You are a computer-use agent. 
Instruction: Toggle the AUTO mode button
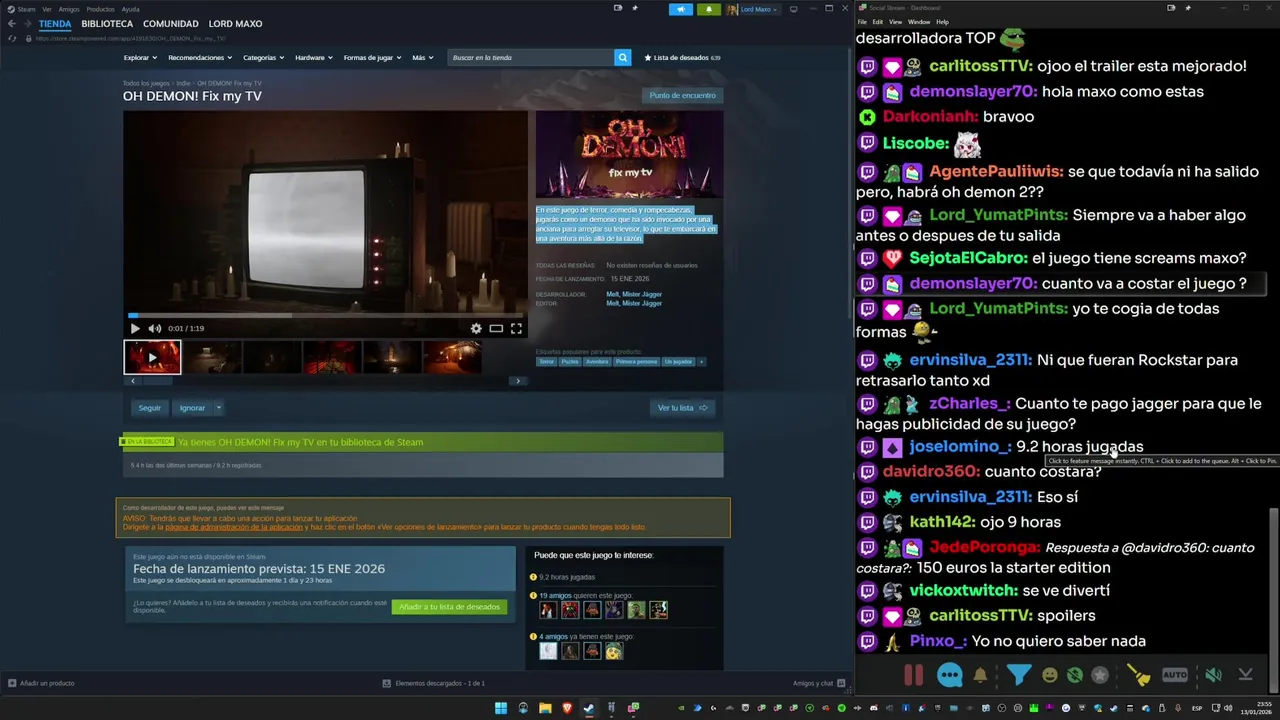tap(1175, 675)
